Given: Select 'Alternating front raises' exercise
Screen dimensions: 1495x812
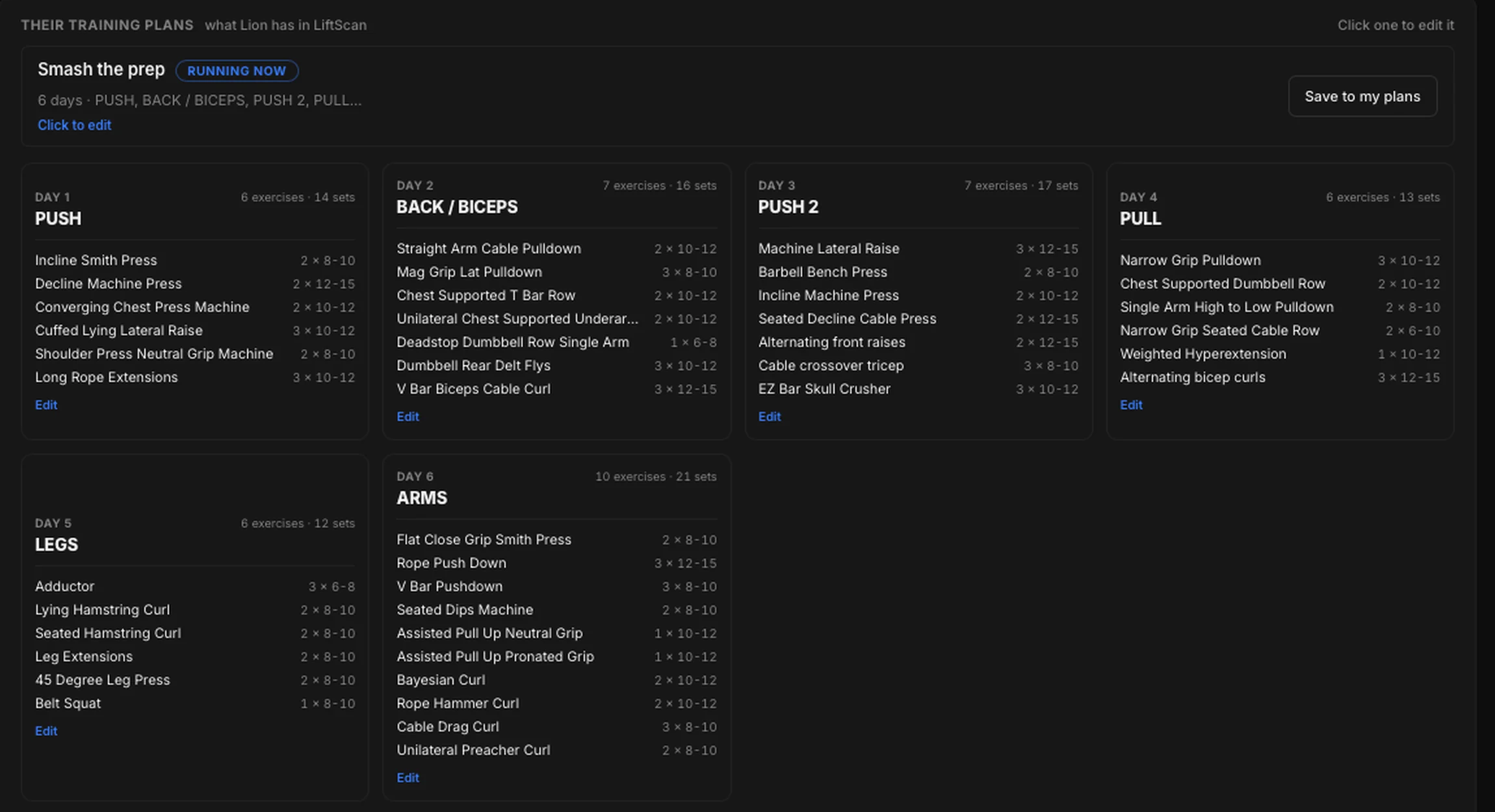Looking at the screenshot, I should tap(918, 342).
